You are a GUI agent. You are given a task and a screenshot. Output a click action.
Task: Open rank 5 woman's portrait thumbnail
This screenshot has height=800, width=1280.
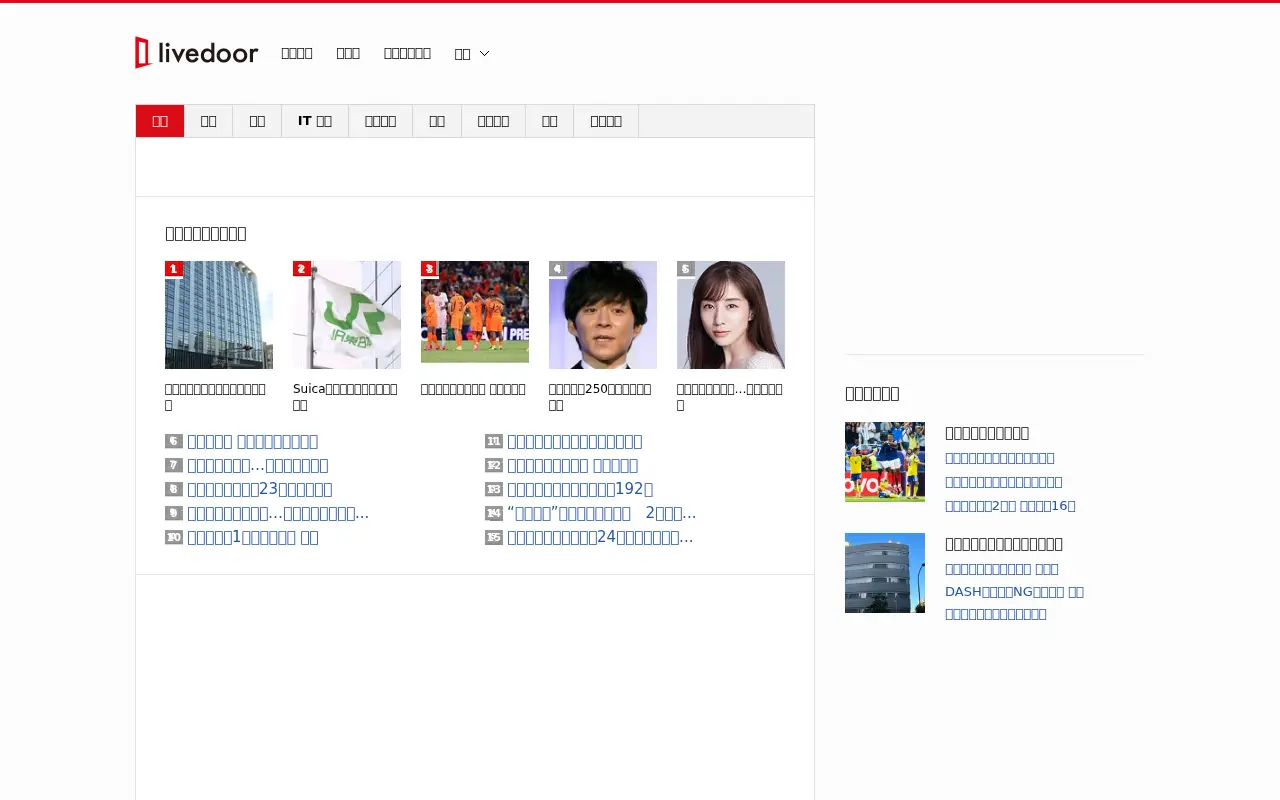pyautogui.click(x=731, y=315)
